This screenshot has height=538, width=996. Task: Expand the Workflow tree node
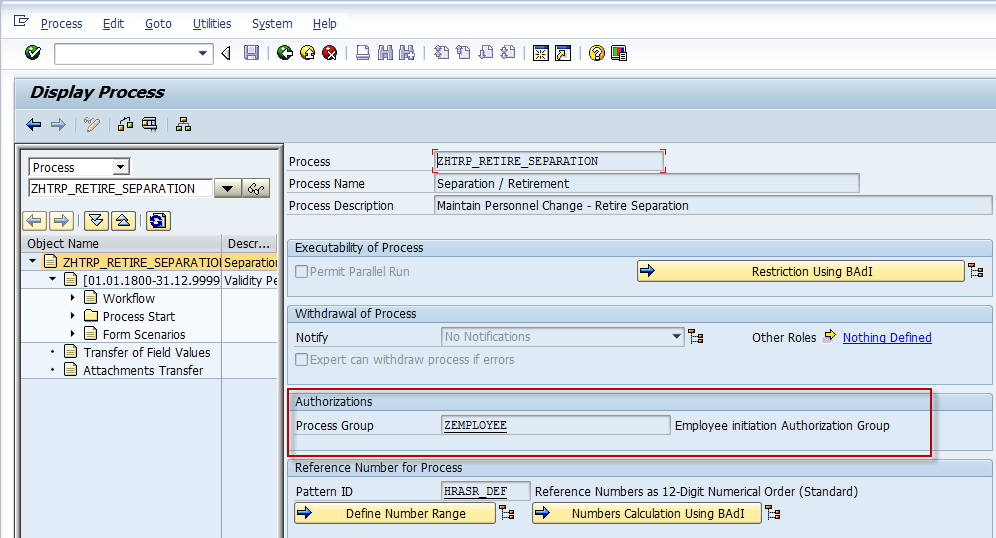pyautogui.click(x=72, y=297)
